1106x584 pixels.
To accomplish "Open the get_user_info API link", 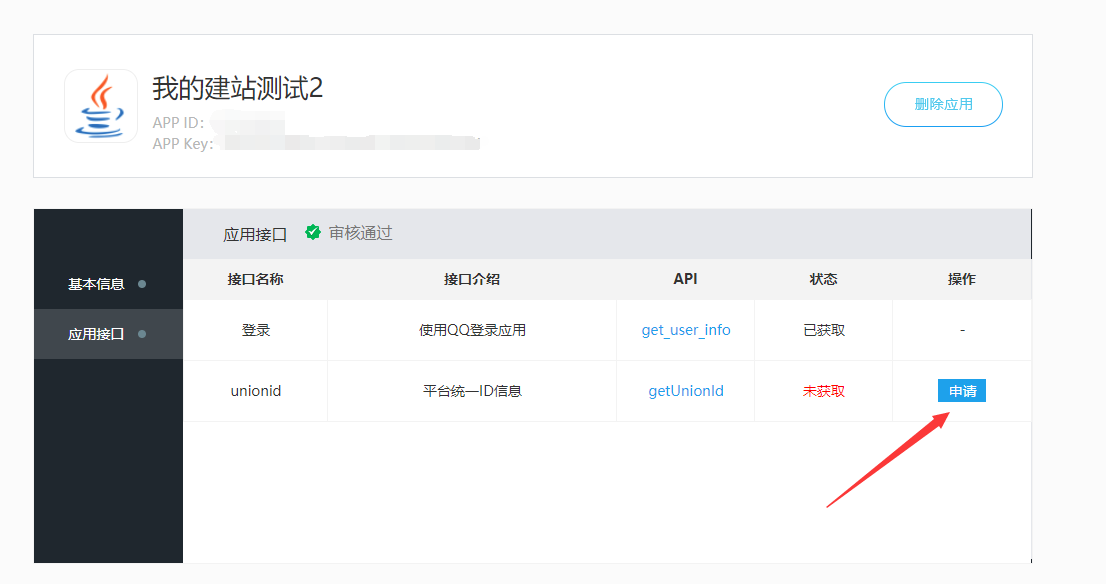I will click(686, 330).
